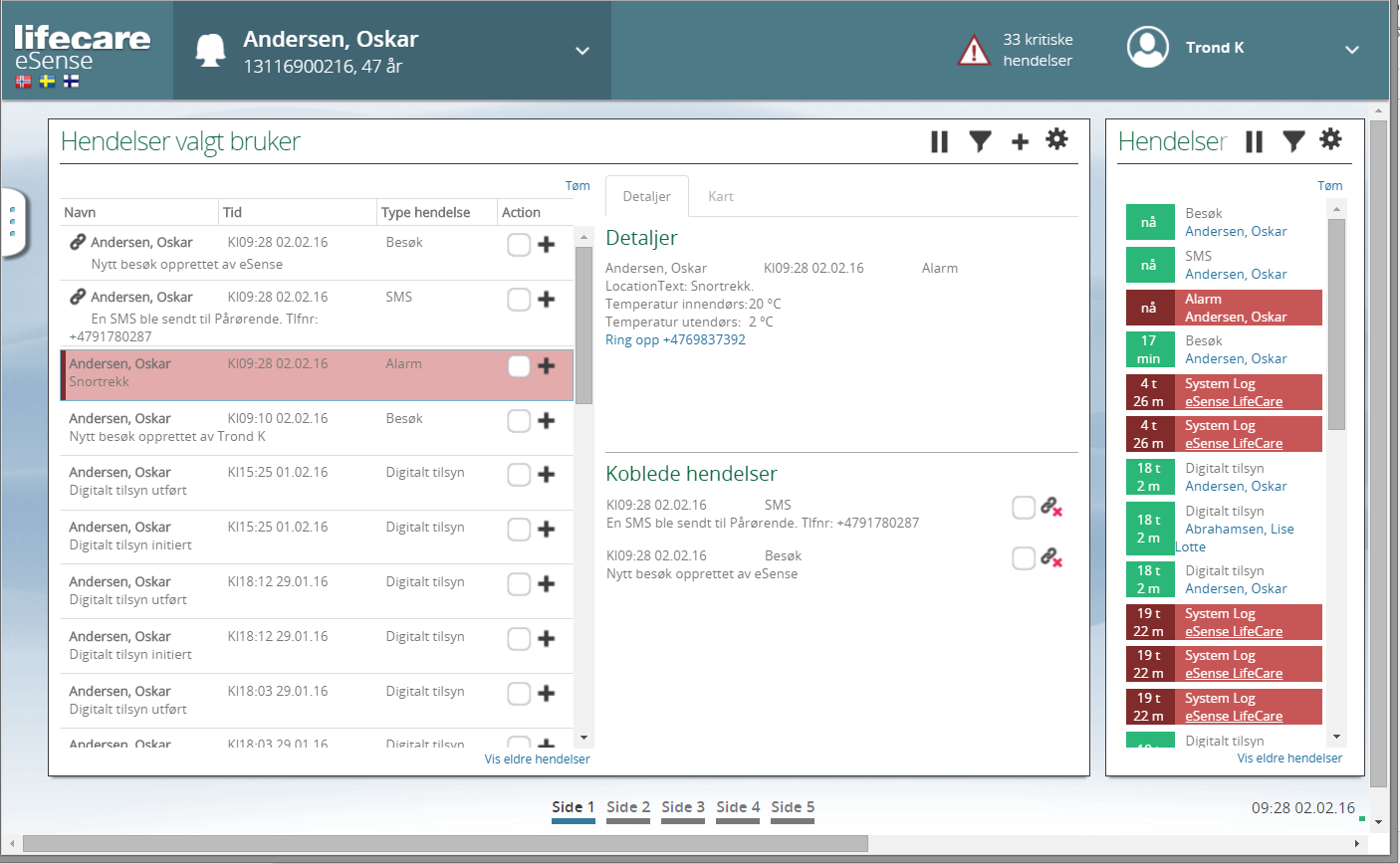The image size is (1400, 864).
Task: Open first System Log eSense LifeCare 4t entry
Action: (1224, 392)
